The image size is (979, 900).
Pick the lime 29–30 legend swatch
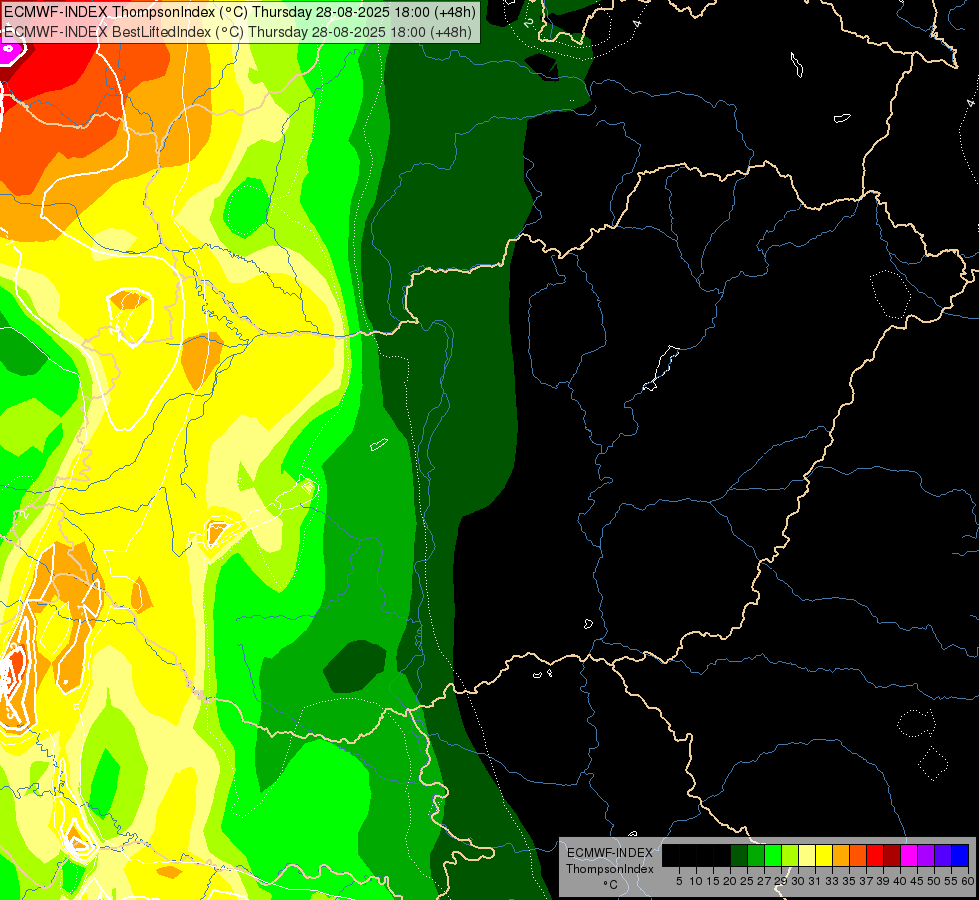(x=790, y=855)
